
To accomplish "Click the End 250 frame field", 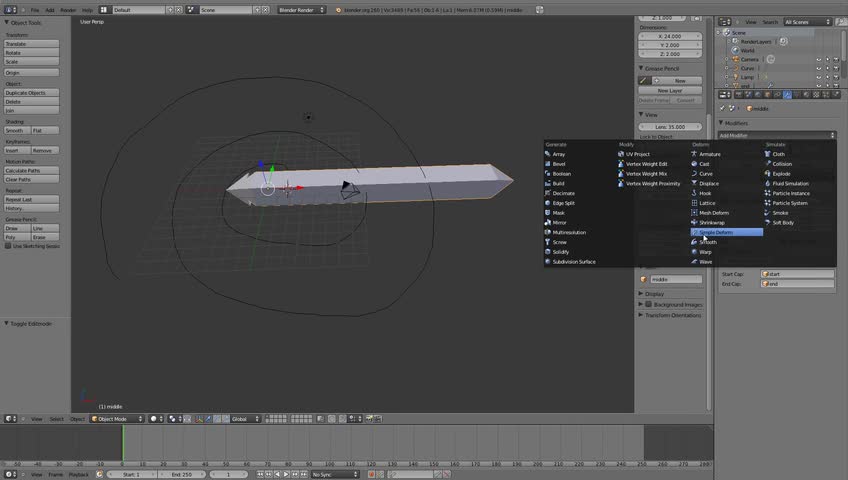I will [x=181, y=474].
